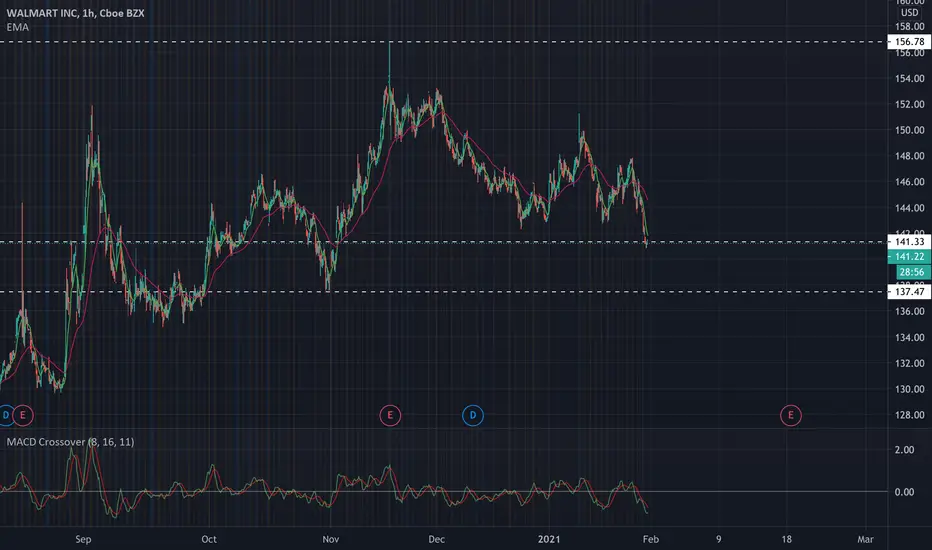Click the earnings E marker in mid-November
This screenshot has height=550, width=932.
click(391, 415)
